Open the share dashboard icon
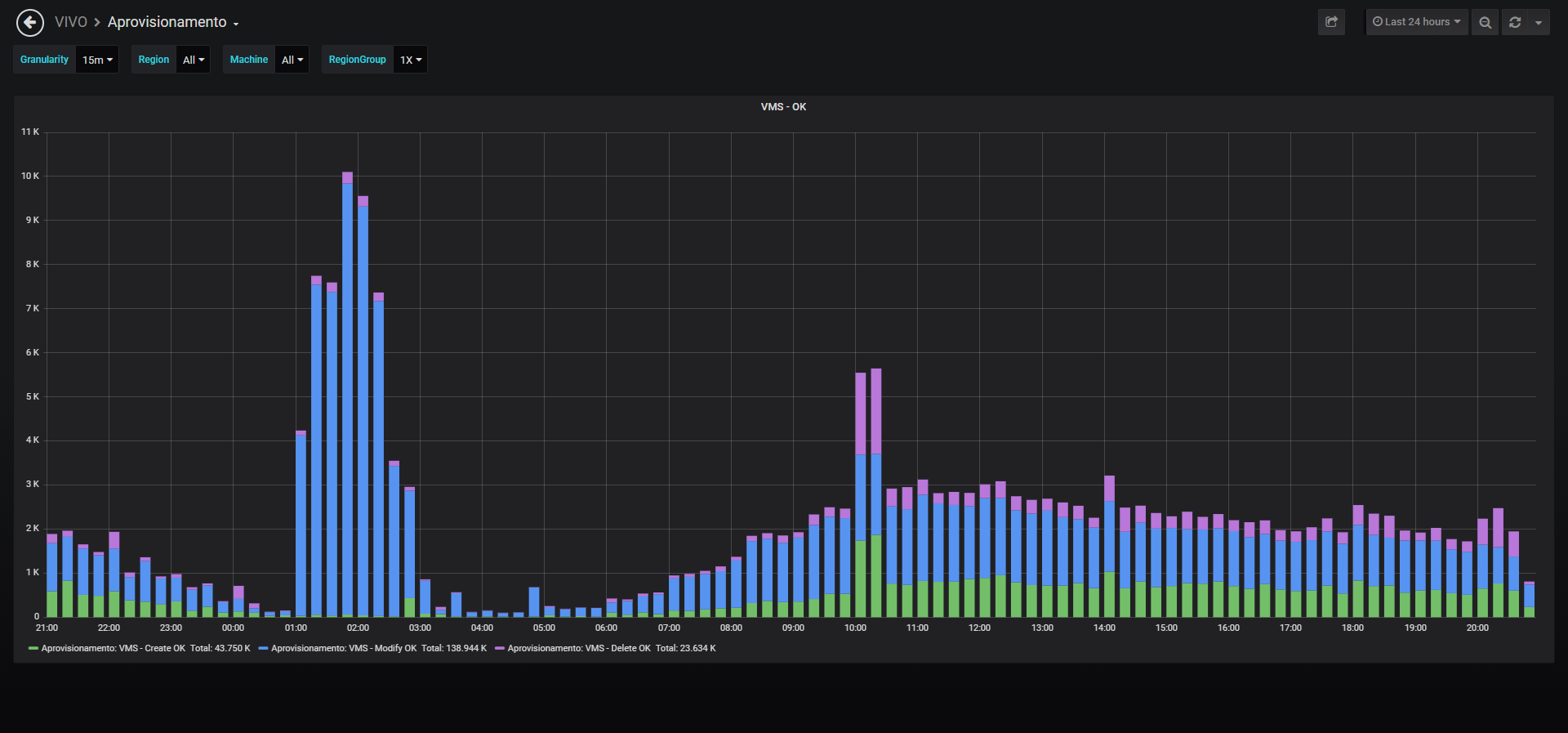The height and width of the screenshot is (733, 1568). pos(1331,22)
